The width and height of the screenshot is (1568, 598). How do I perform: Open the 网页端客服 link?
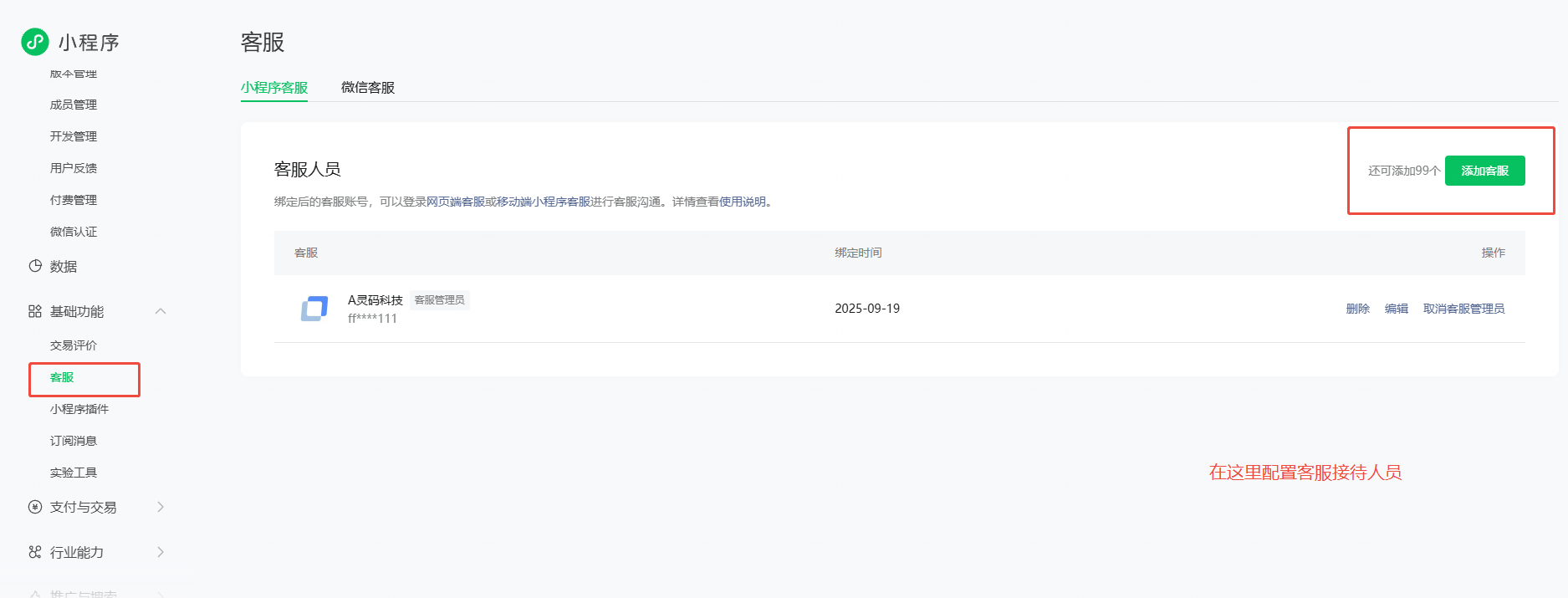point(455,202)
